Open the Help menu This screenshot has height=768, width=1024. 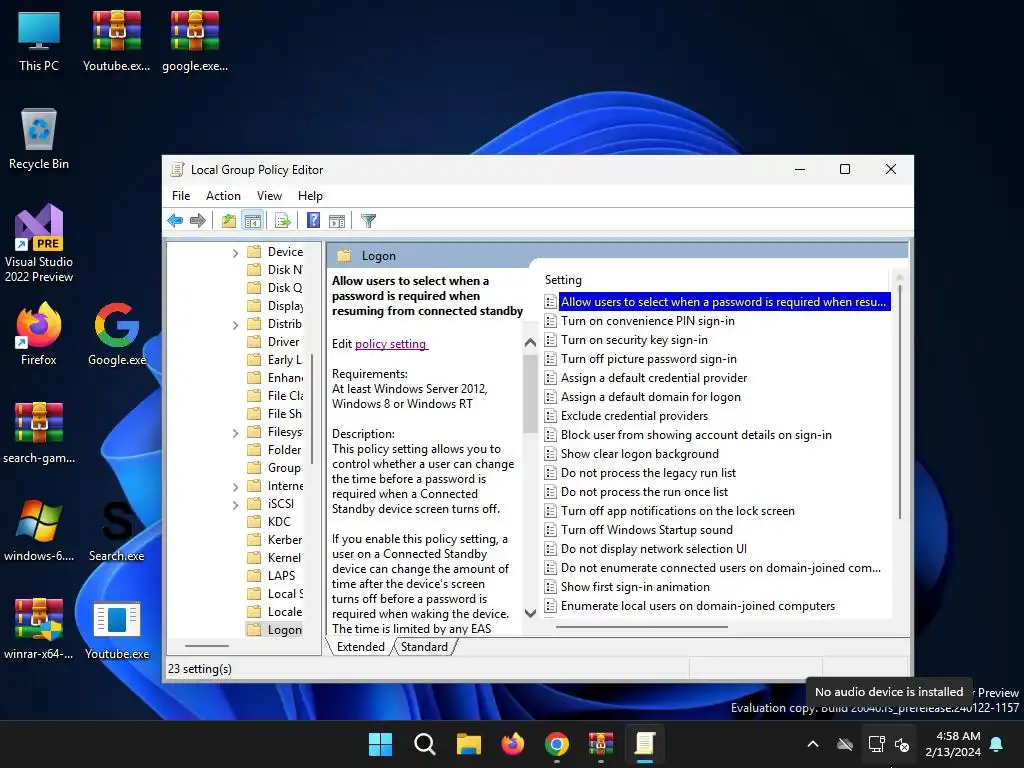pos(310,196)
